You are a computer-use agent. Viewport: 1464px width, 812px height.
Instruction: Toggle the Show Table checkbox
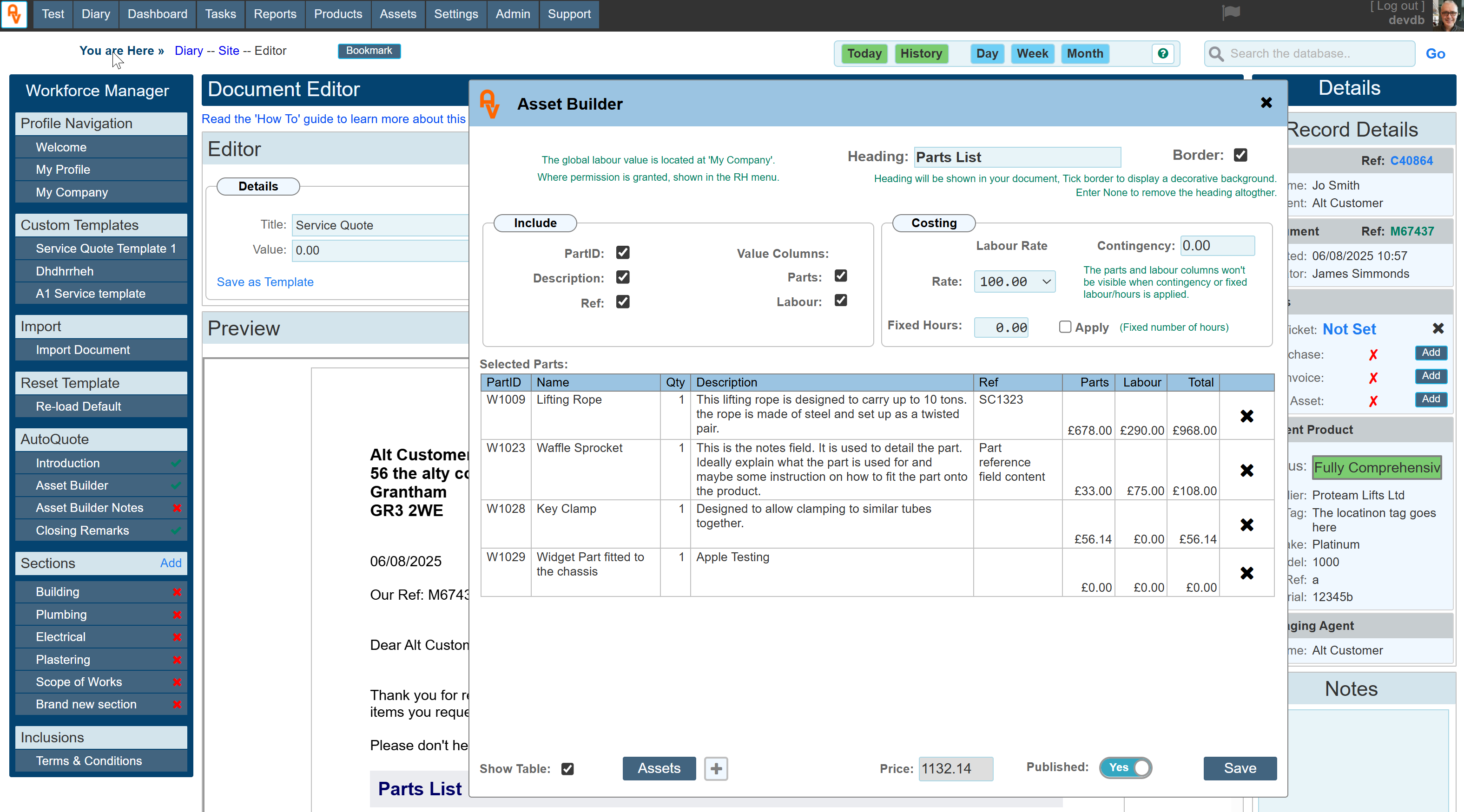click(x=567, y=769)
